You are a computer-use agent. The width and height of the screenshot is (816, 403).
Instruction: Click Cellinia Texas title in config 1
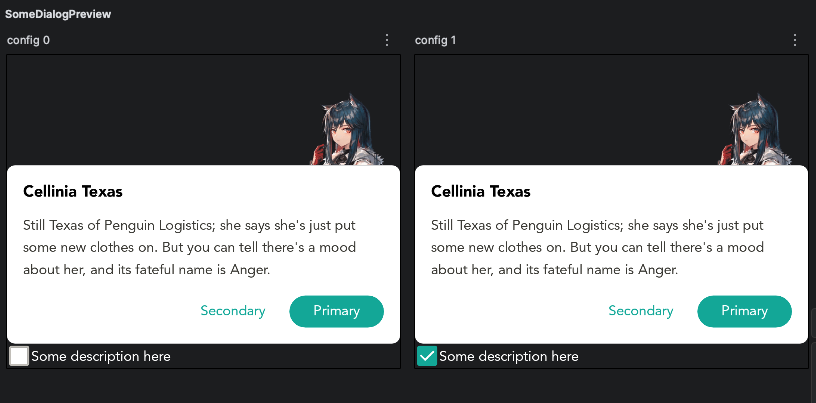[481, 191]
